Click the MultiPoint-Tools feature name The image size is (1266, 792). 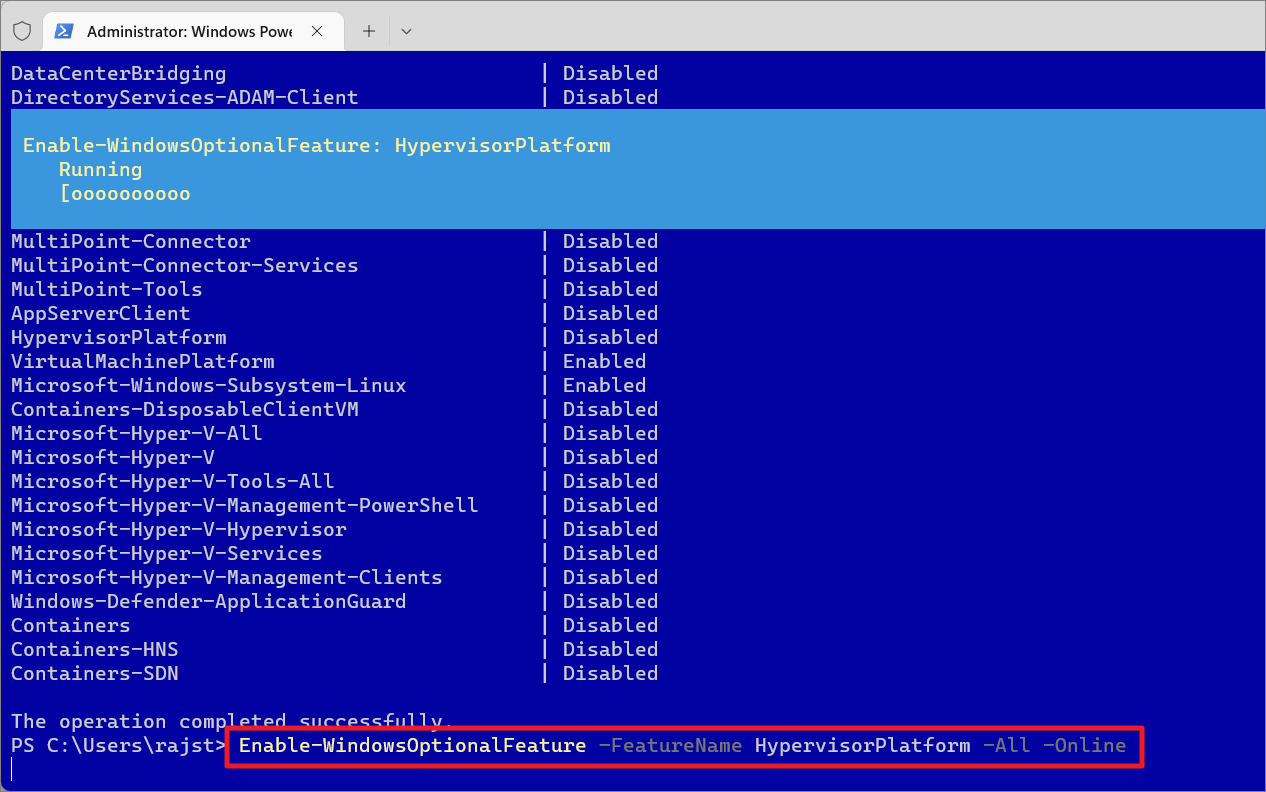coord(106,289)
